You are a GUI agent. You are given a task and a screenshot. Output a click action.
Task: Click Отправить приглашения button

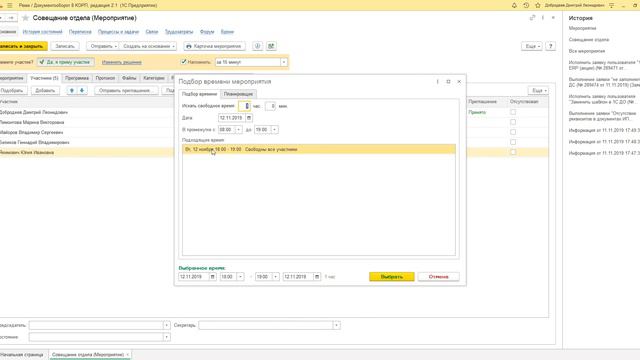pyautogui.click(x=126, y=90)
